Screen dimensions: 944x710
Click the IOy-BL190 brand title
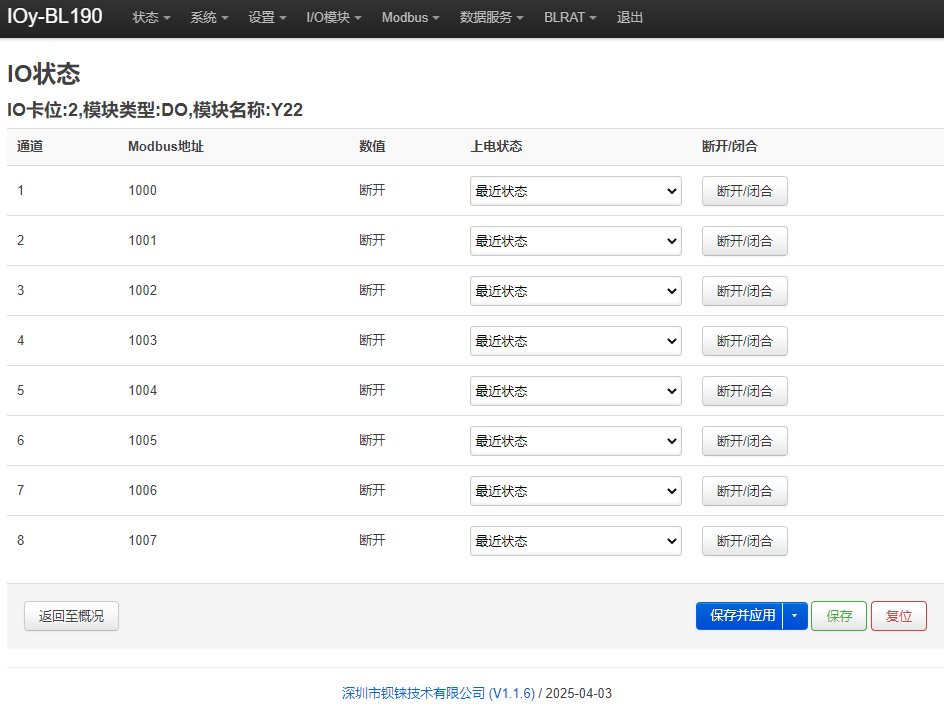coord(55,16)
